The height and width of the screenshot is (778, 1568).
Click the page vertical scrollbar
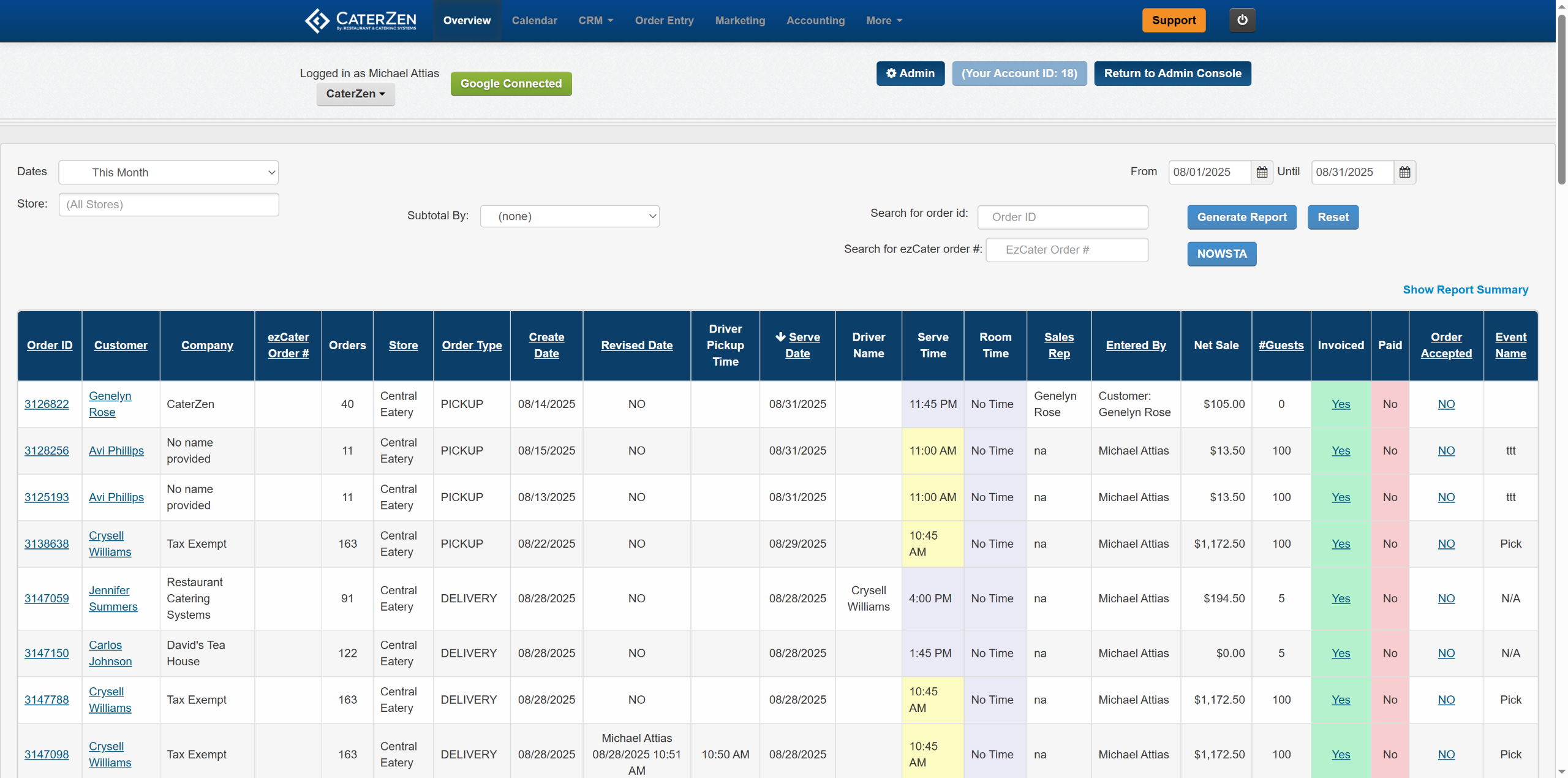pos(1561,98)
